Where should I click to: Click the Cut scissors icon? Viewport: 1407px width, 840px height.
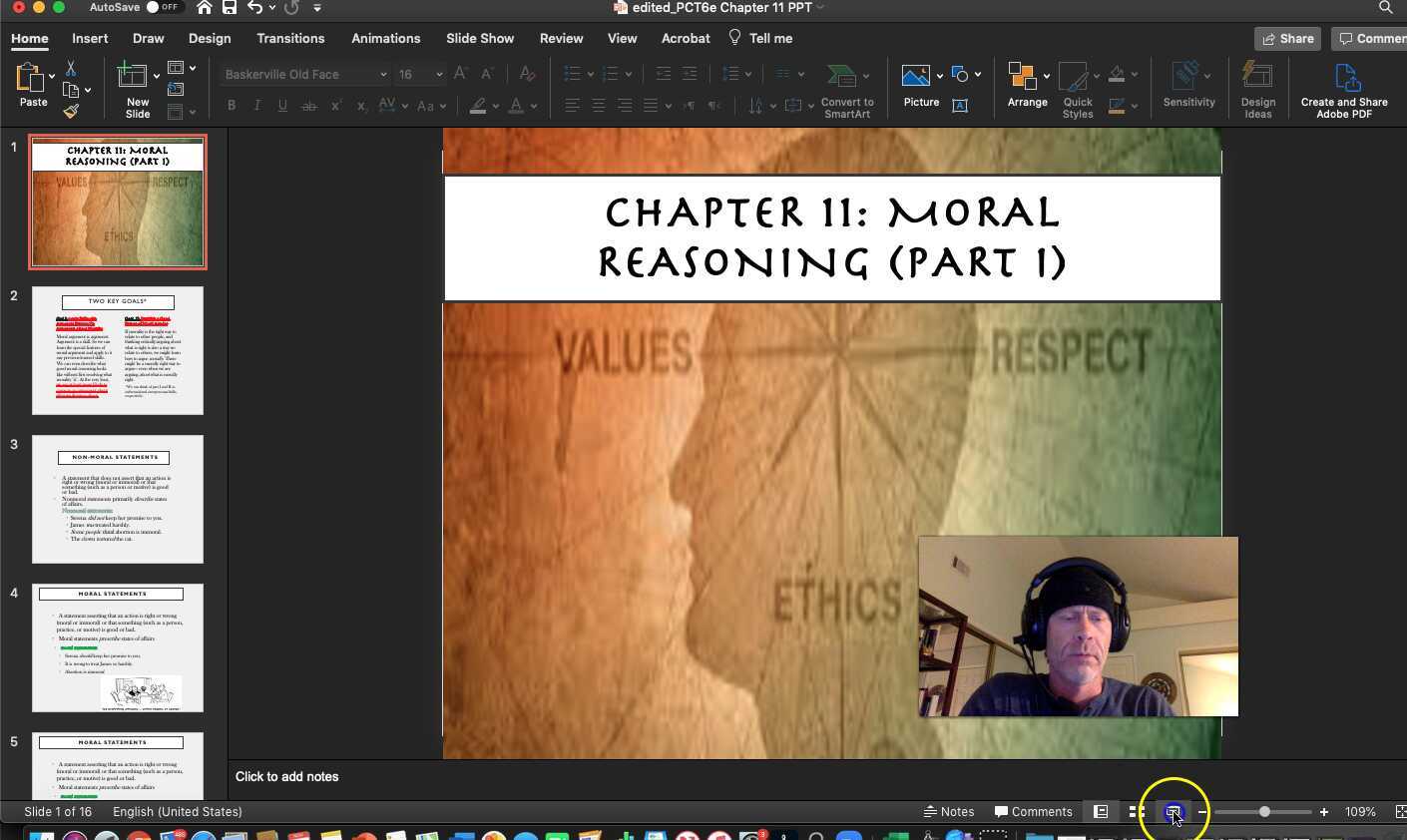(x=71, y=68)
